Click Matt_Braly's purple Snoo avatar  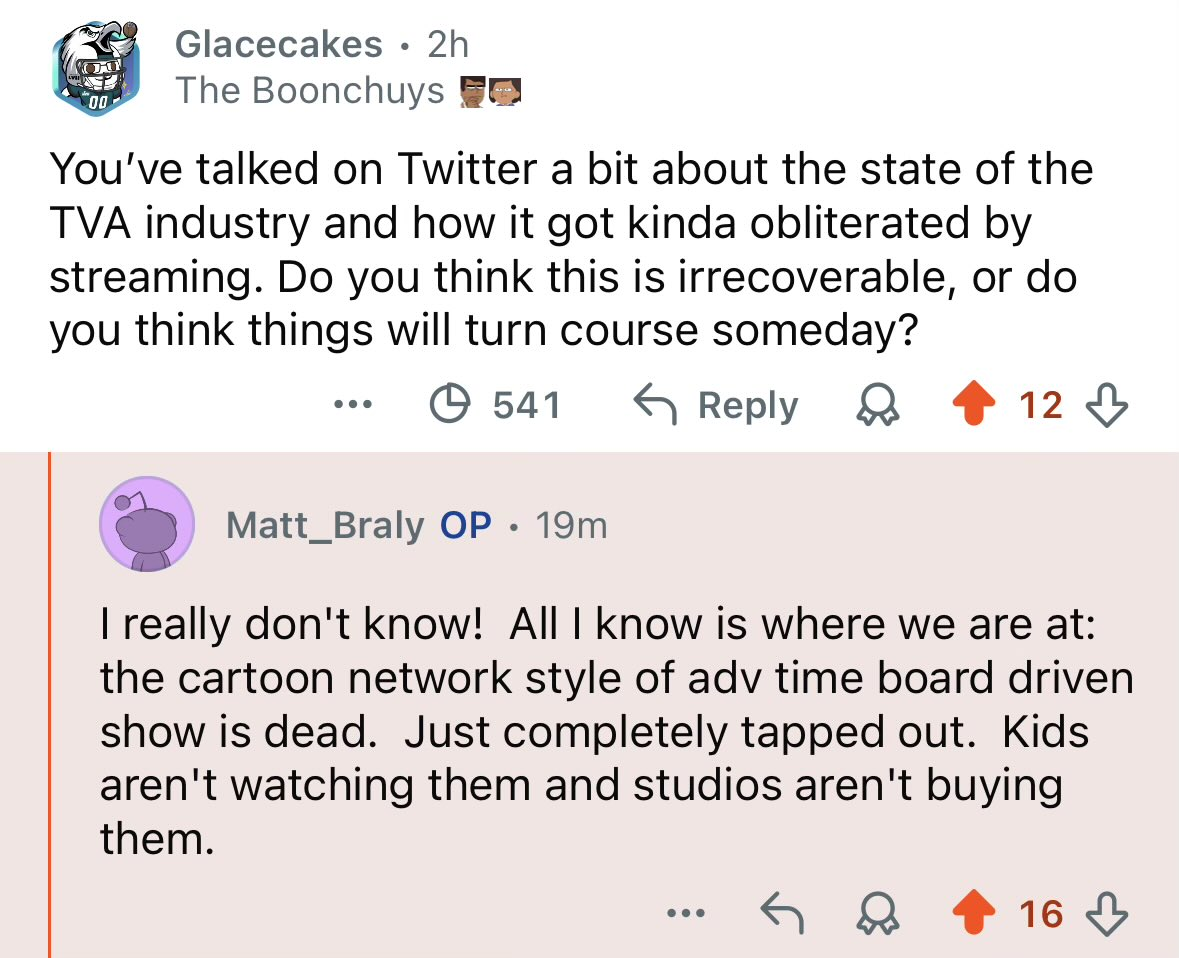coord(146,524)
